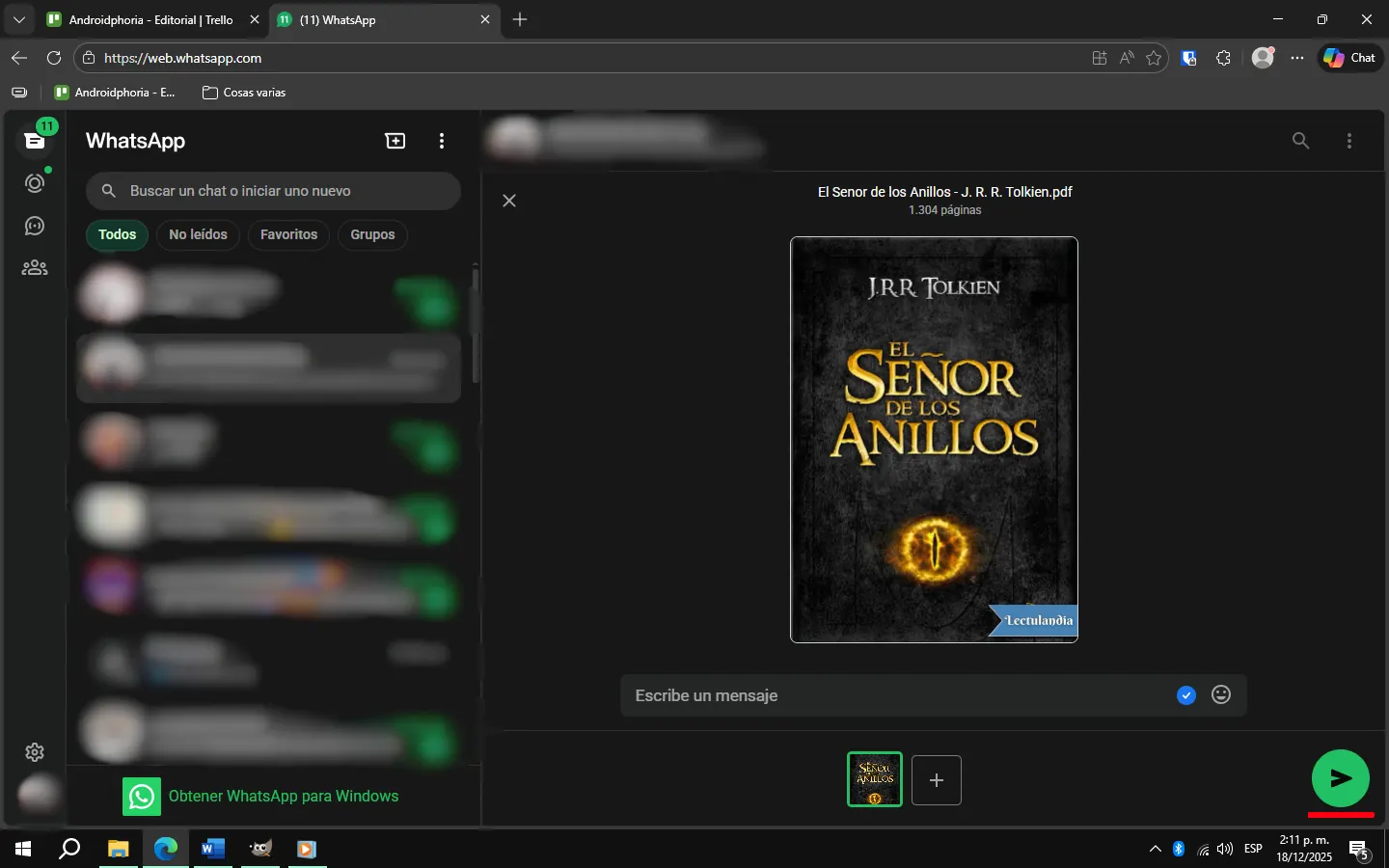The height and width of the screenshot is (868, 1389).
Task: Open the emoji picker
Action: pyautogui.click(x=1221, y=694)
